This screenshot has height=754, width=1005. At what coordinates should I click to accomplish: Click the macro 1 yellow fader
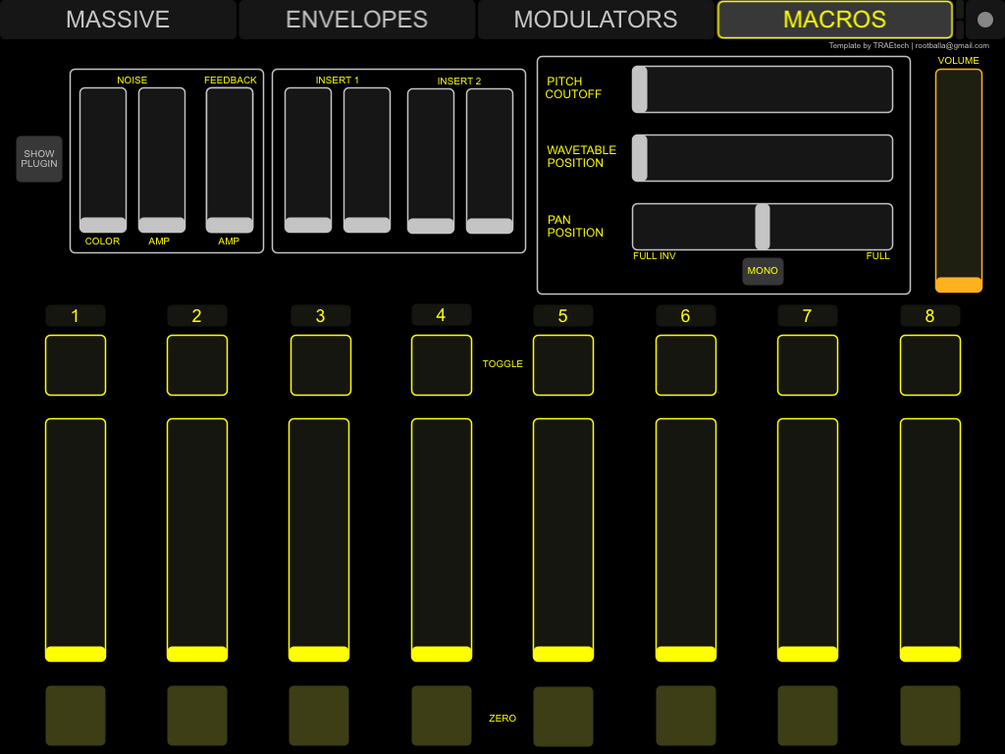(76, 540)
